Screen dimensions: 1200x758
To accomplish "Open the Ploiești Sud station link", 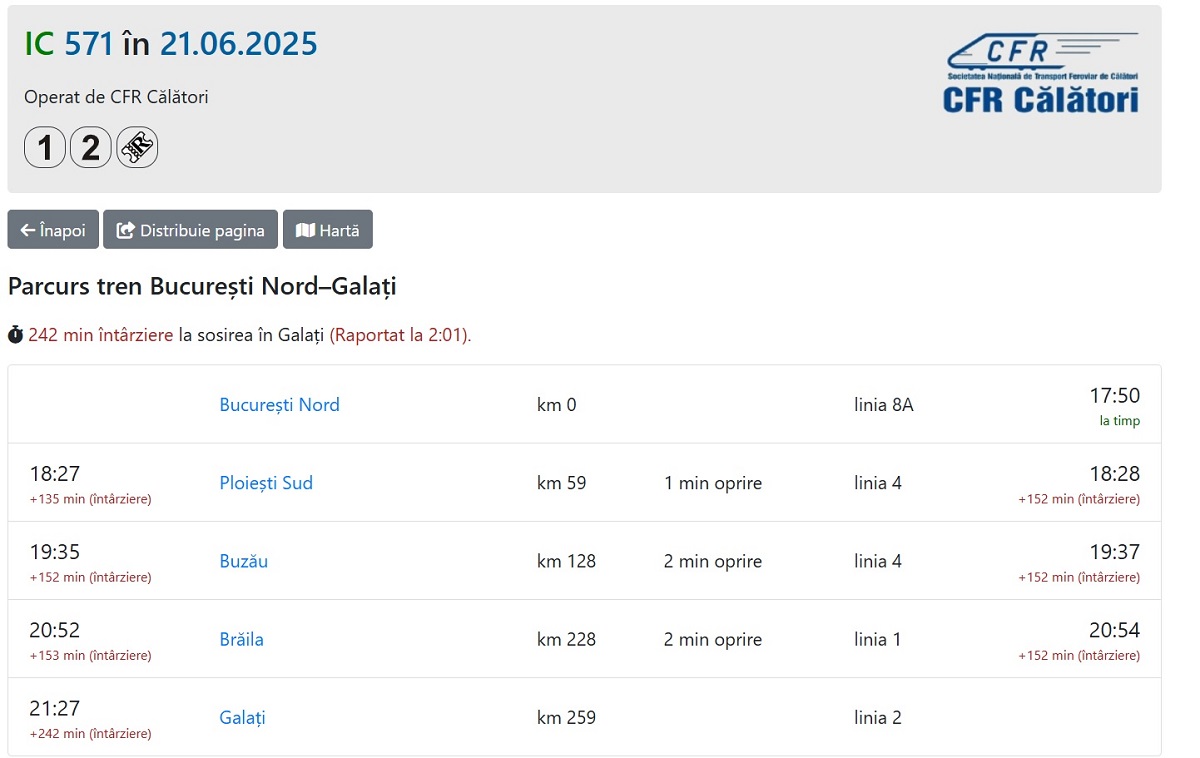I will tap(266, 483).
